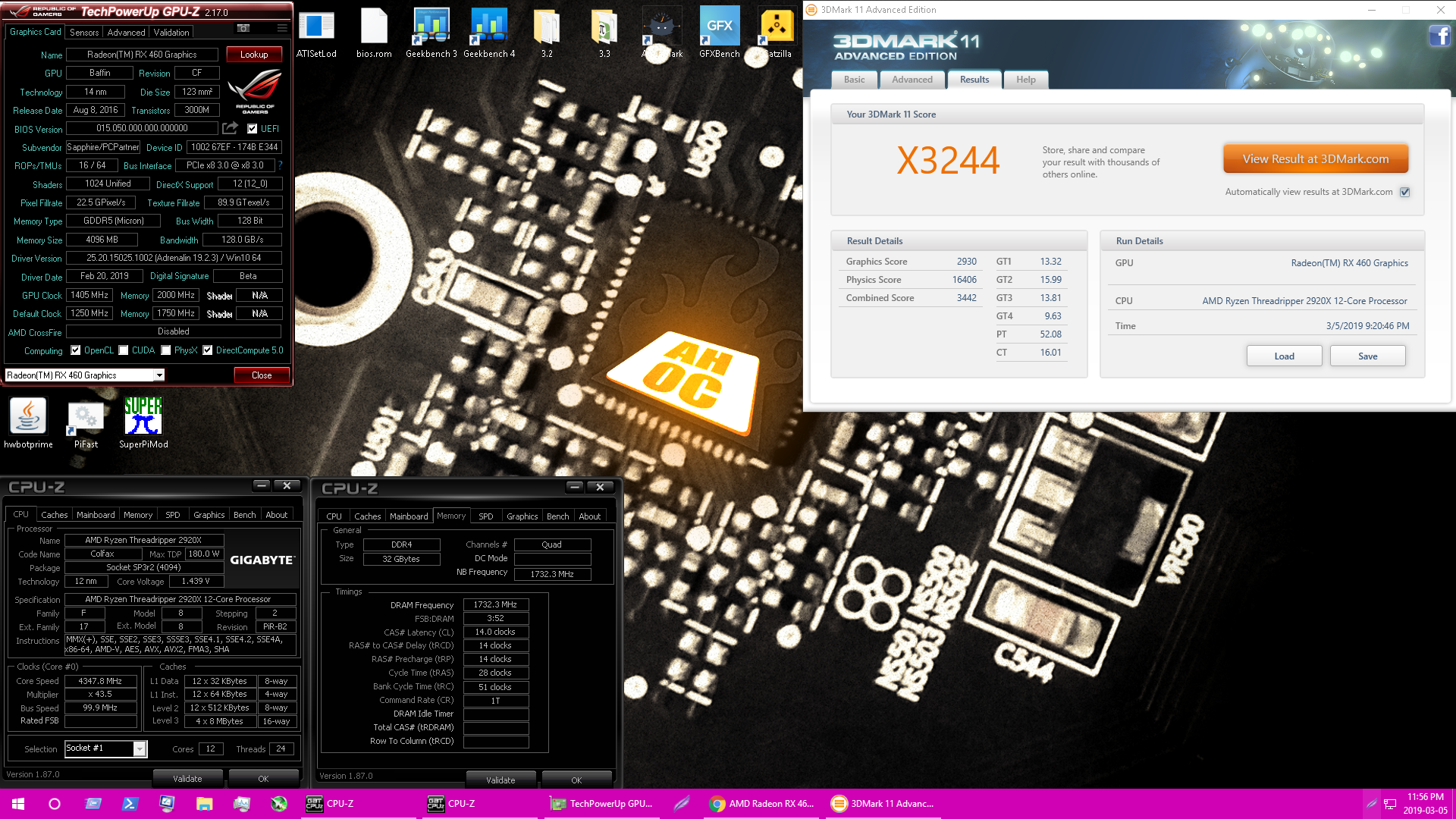The height and width of the screenshot is (819, 1456).
Task: Click the DRAM Frequency 1732.3 MHz field
Action: pyautogui.click(x=495, y=604)
